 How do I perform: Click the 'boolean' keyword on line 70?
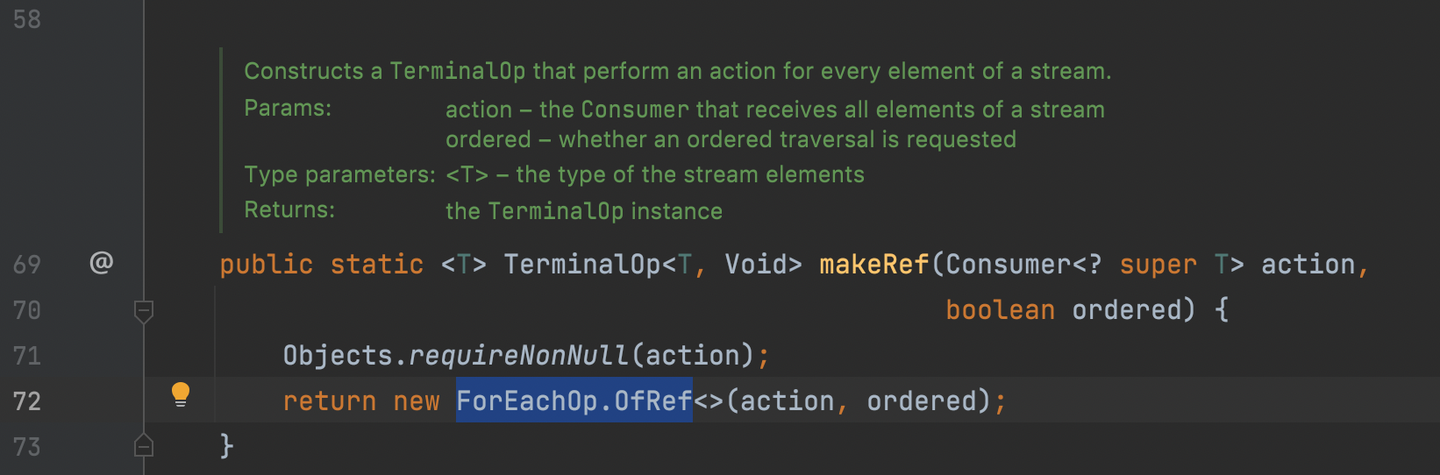click(1000, 310)
